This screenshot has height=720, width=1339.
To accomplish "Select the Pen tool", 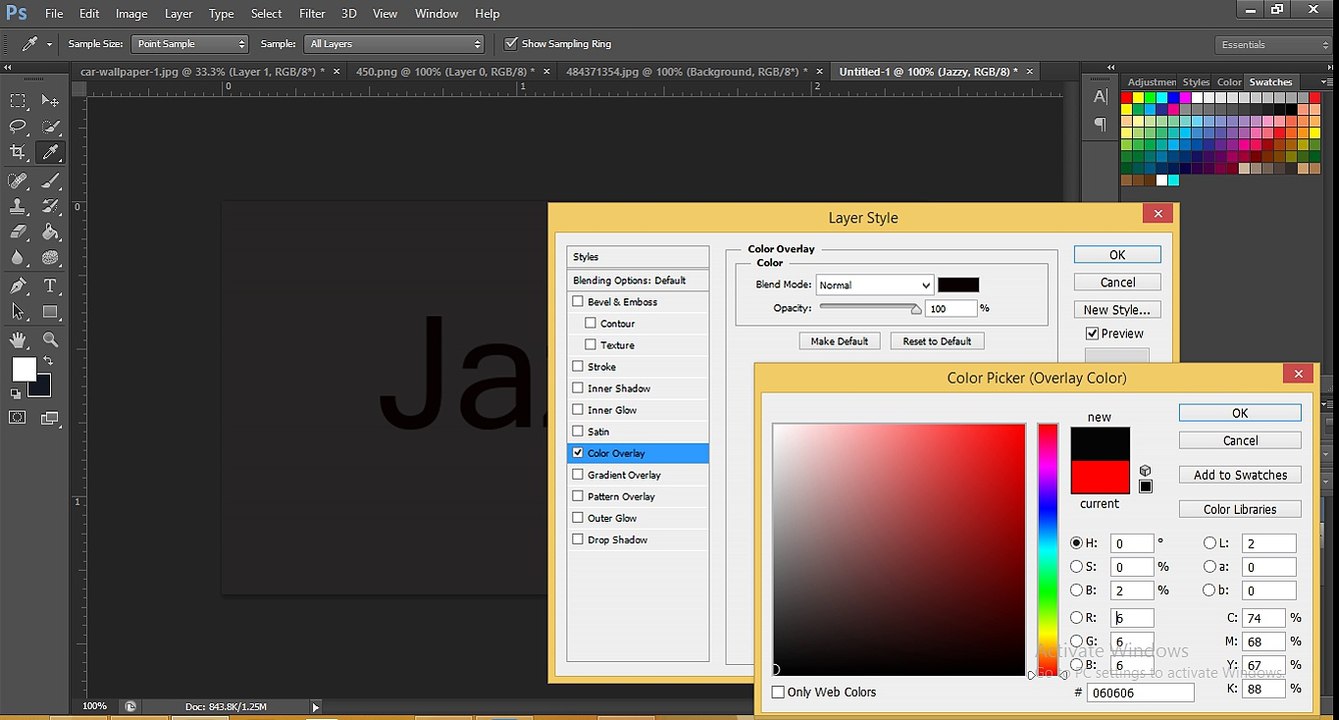I will [x=18, y=286].
